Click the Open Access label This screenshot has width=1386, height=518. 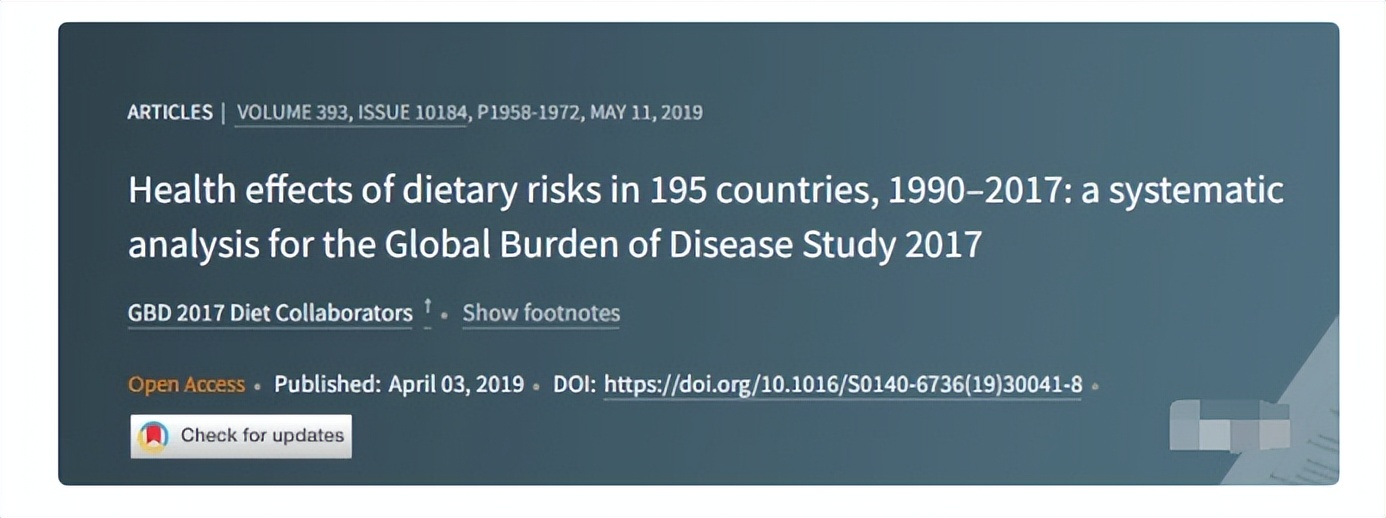186,384
